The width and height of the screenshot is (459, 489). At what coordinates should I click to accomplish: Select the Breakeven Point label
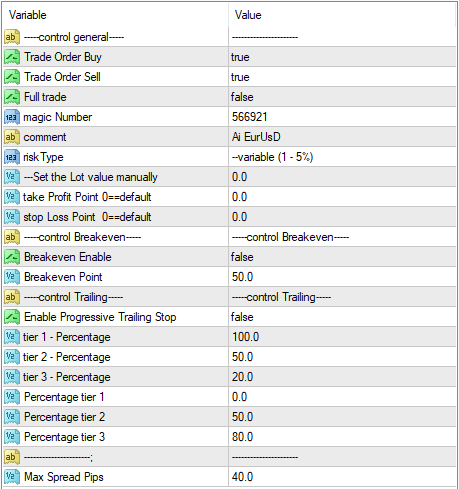pyautogui.click(x=63, y=277)
